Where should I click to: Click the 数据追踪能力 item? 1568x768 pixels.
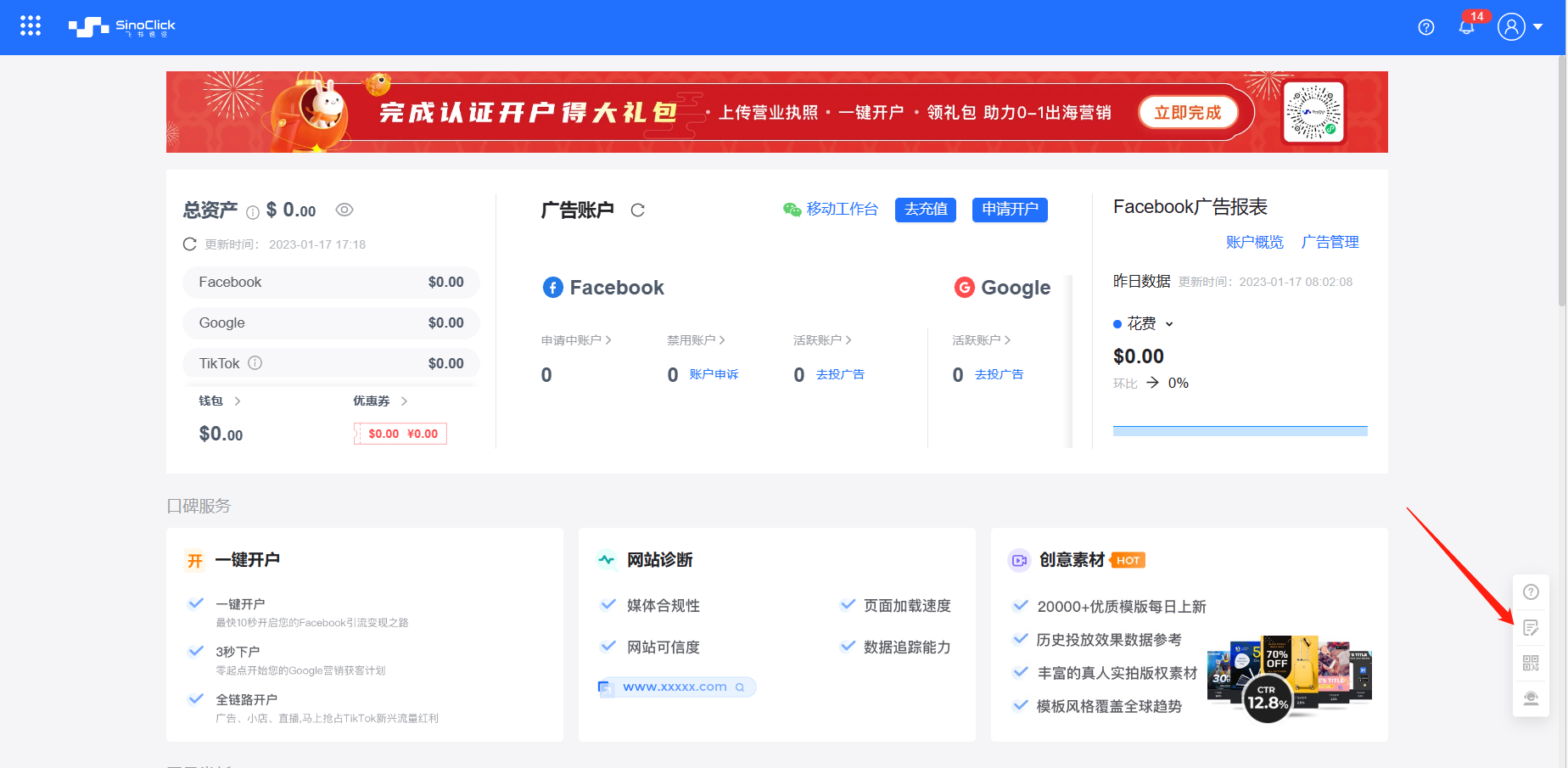[907, 647]
